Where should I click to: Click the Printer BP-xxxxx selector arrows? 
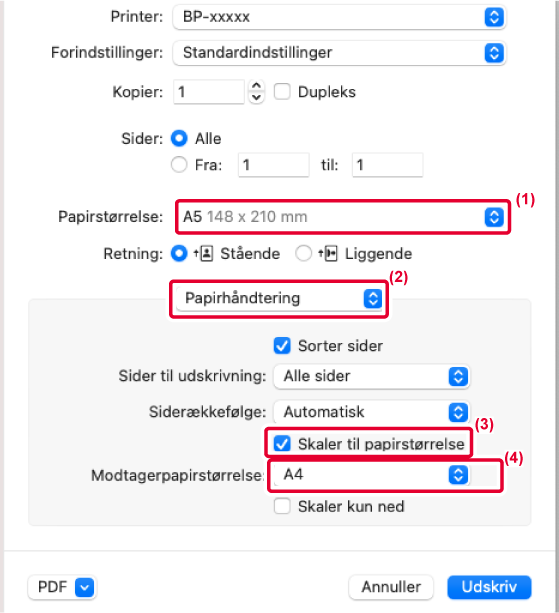494,17
